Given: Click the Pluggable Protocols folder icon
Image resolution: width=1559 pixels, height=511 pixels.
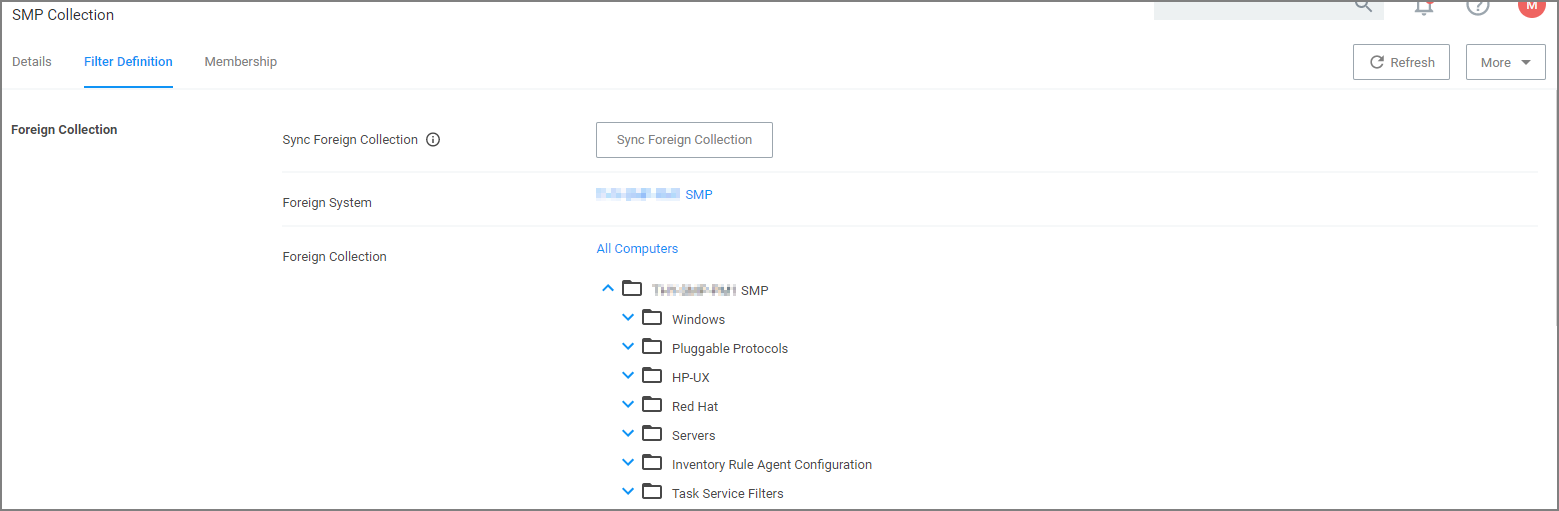Looking at the screenshot, I should [652, 347].
